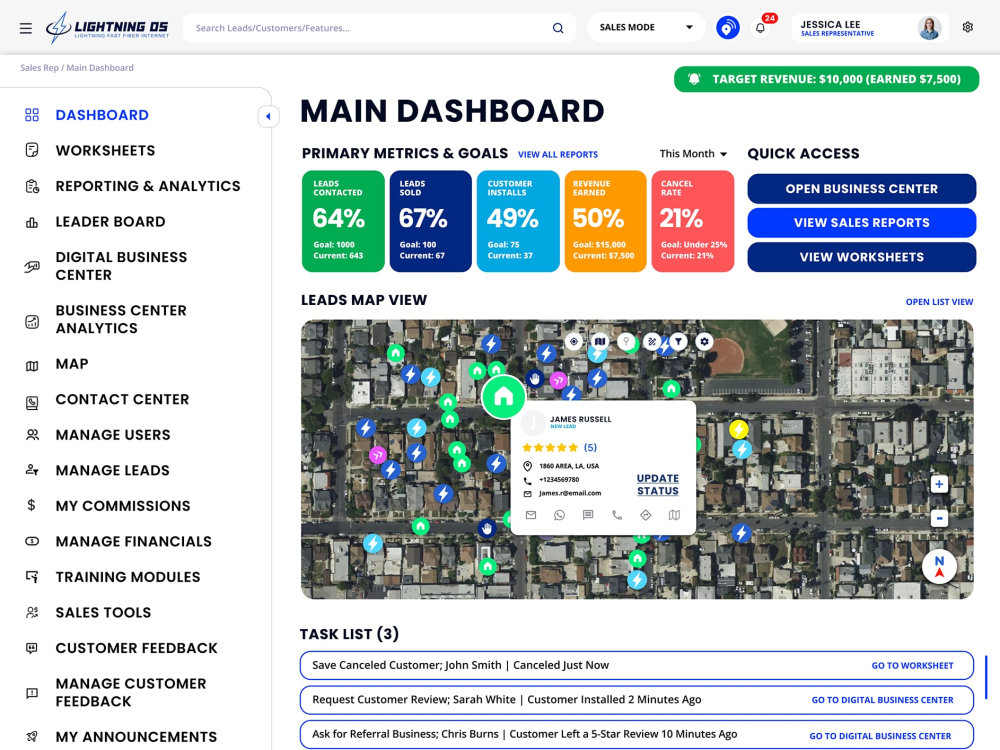
Task: Click Open Business Center button
Action: pos(862,189)
